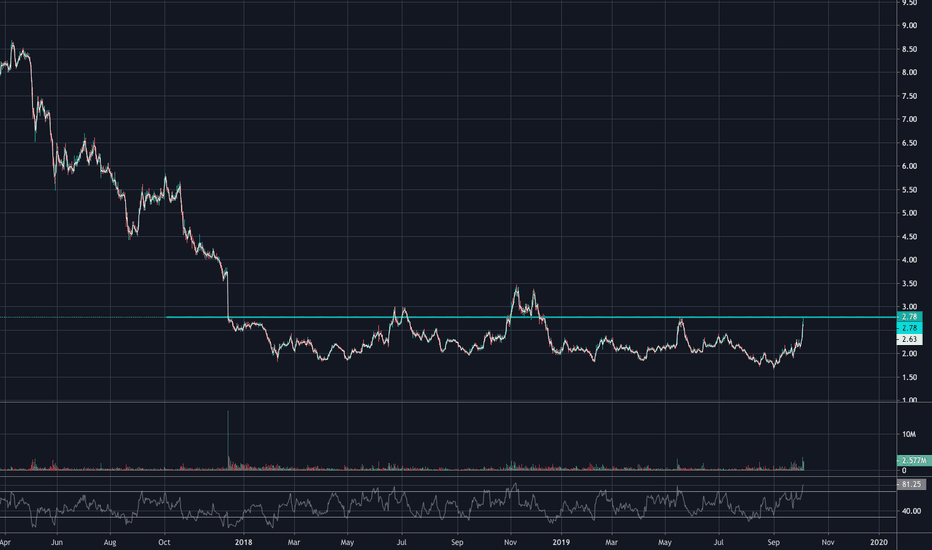Viewport: 932px width, 550px height.
Task: Click the 8.50 price axis label
Action: 909,49
